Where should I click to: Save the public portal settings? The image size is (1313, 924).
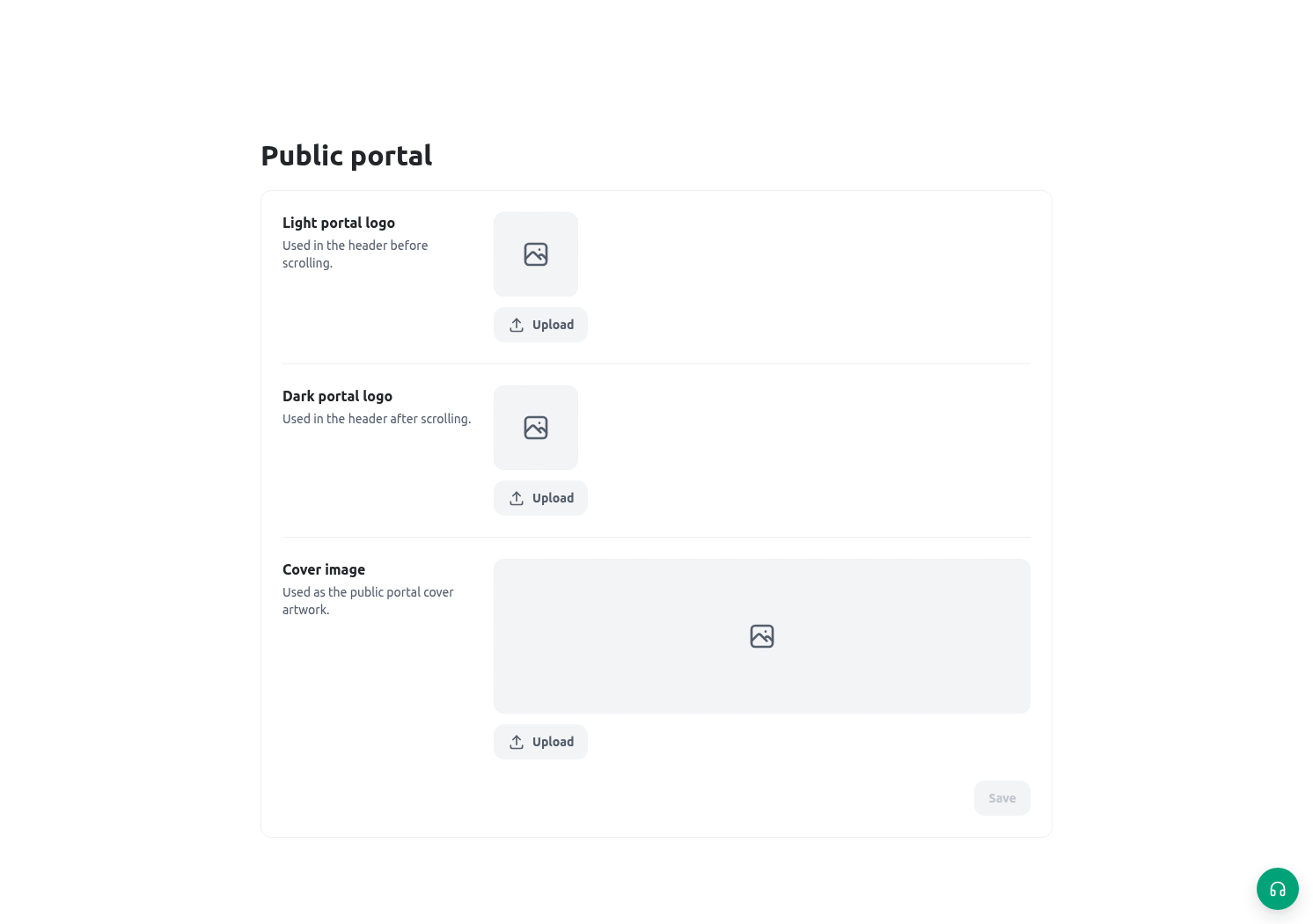coord(1001,798)
